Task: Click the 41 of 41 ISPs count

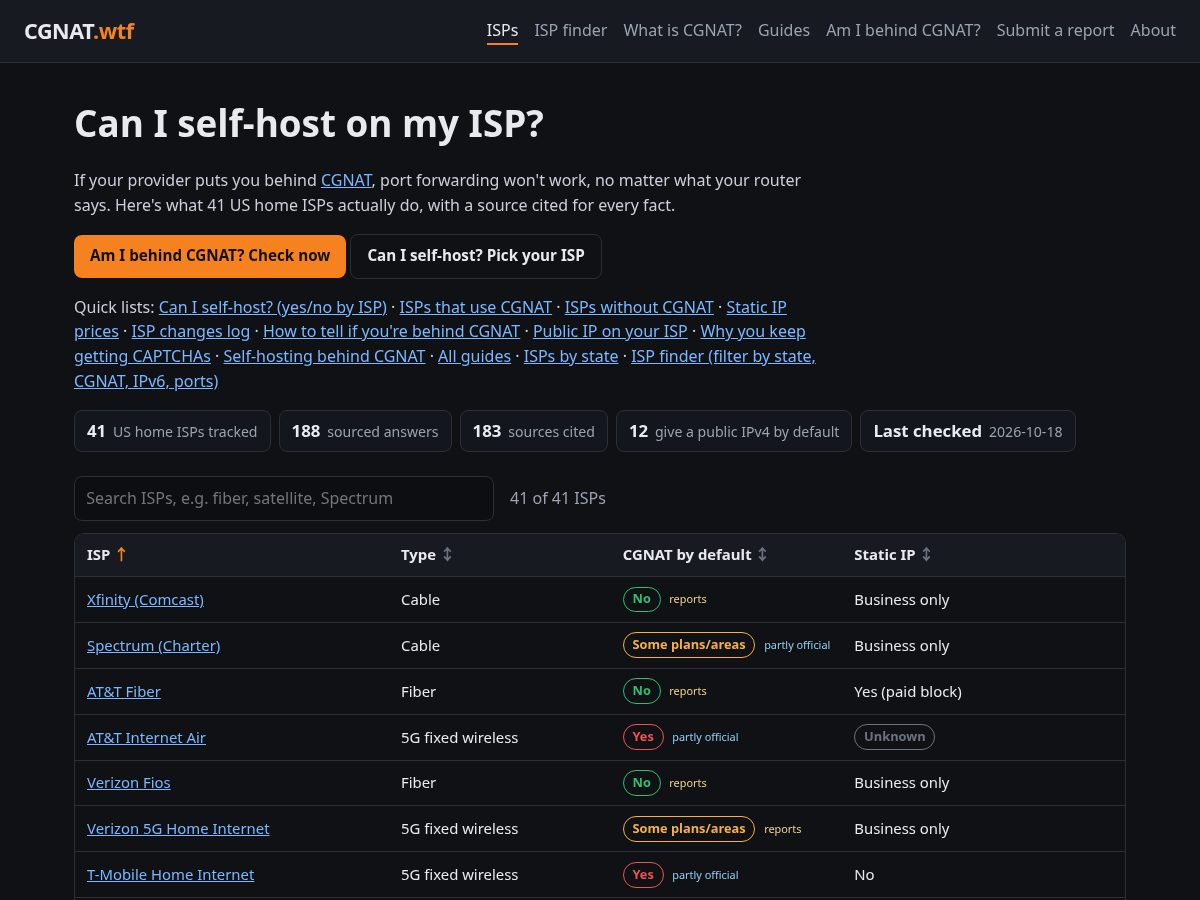Action: [x=558, y=498]
